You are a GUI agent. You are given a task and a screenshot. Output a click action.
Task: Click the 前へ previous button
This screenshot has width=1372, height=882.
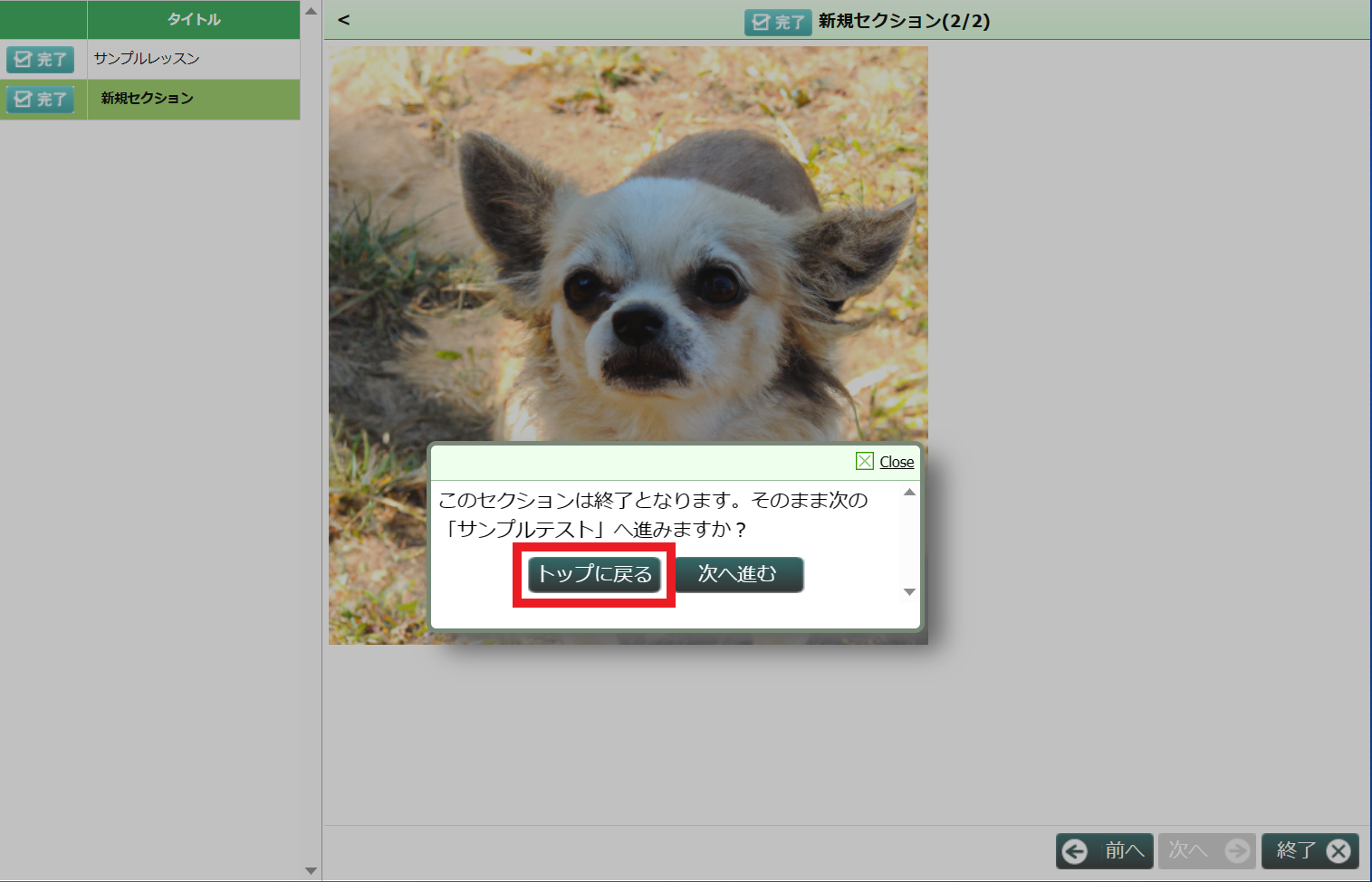coord(1105,850)
